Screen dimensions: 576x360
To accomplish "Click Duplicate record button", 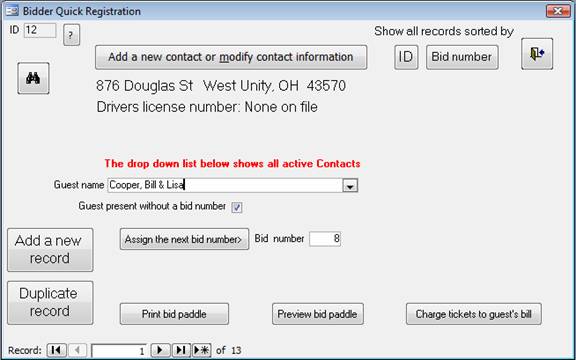I will coord(50,303).
